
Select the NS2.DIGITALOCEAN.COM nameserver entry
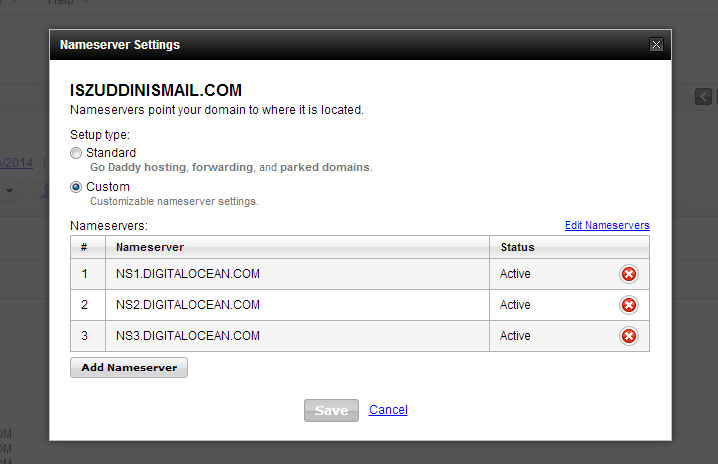[x=187, y=305]
